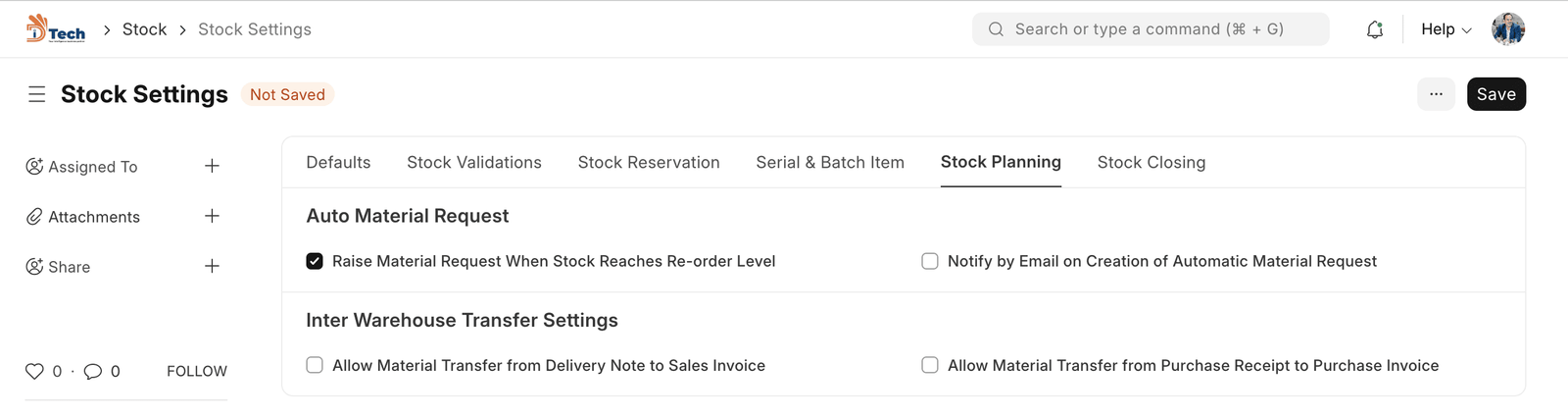
Task: Click the notification bell icon
Action: pos(1375,29)
